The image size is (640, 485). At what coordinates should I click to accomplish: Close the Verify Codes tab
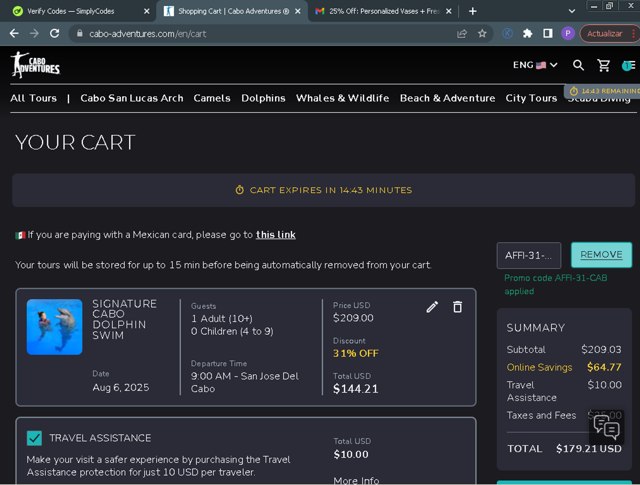point(147,11)
